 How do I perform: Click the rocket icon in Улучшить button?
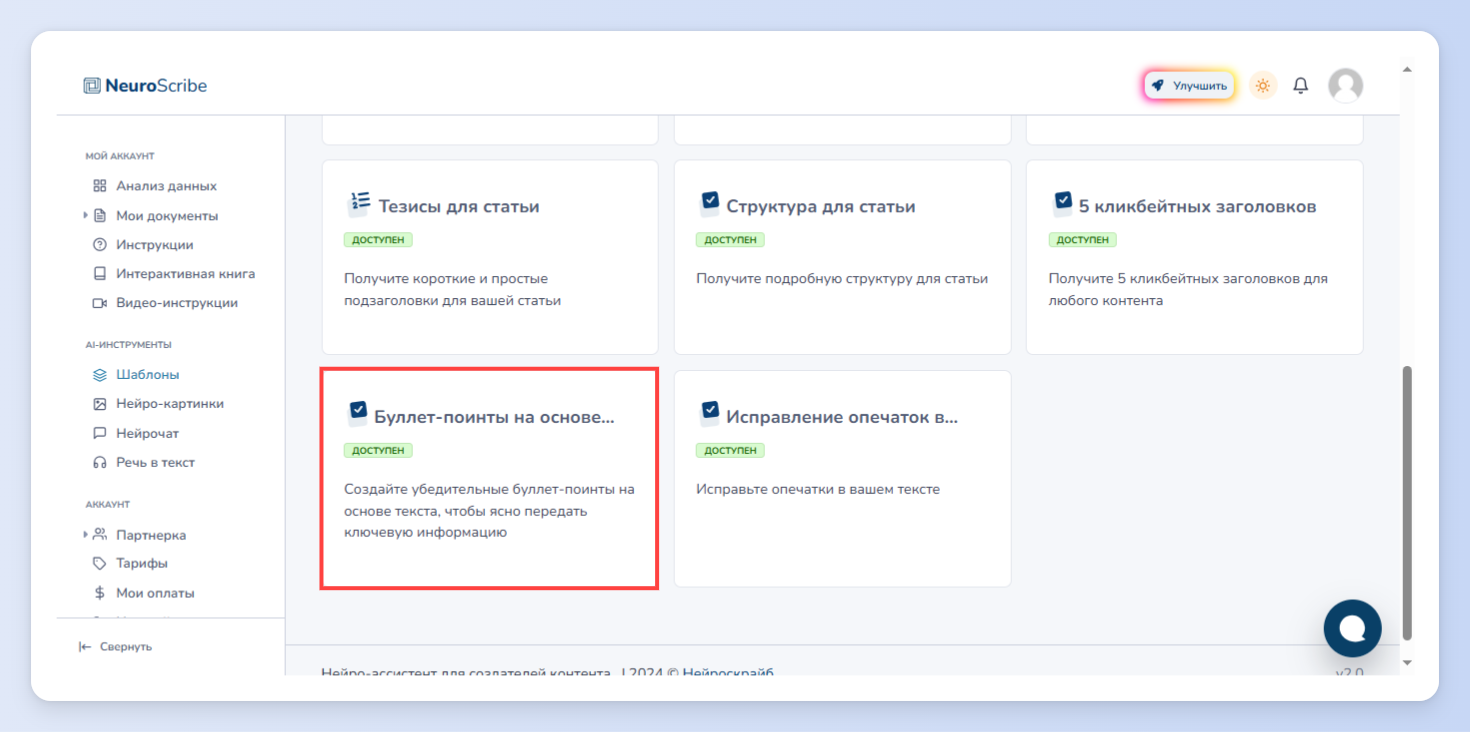click(x=1158, y=86)
